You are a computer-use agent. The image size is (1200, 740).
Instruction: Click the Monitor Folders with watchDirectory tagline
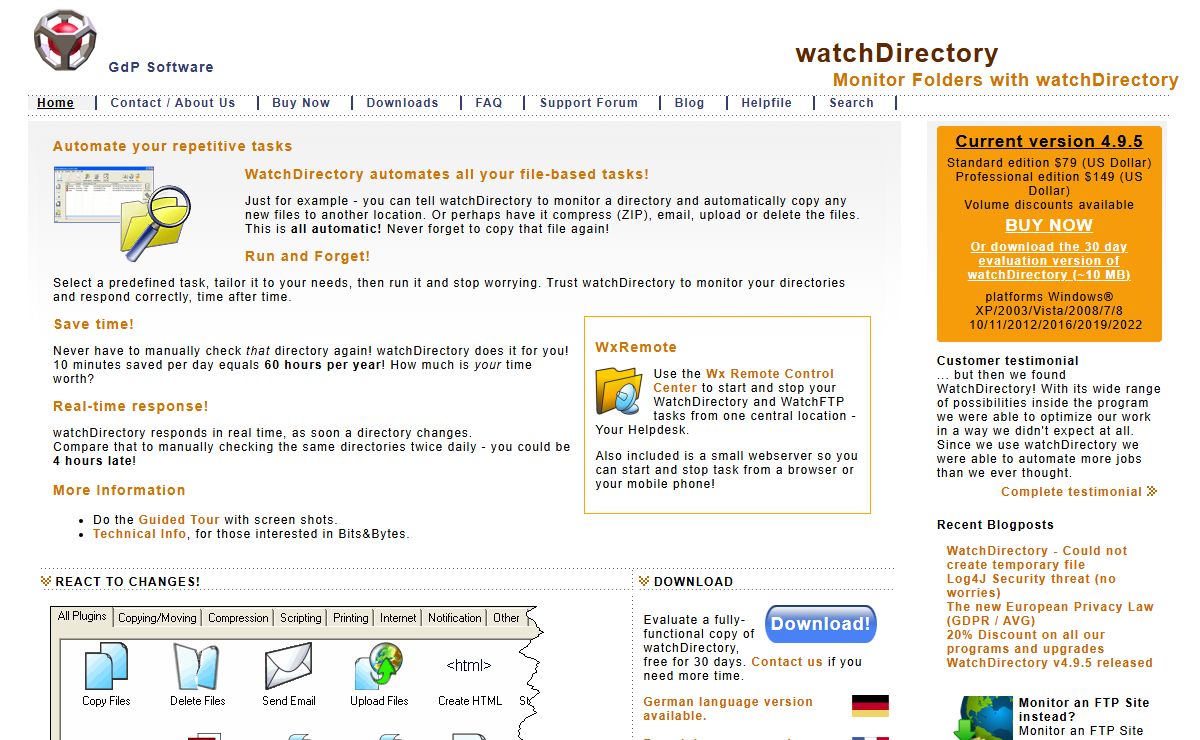pos(1006,80)
